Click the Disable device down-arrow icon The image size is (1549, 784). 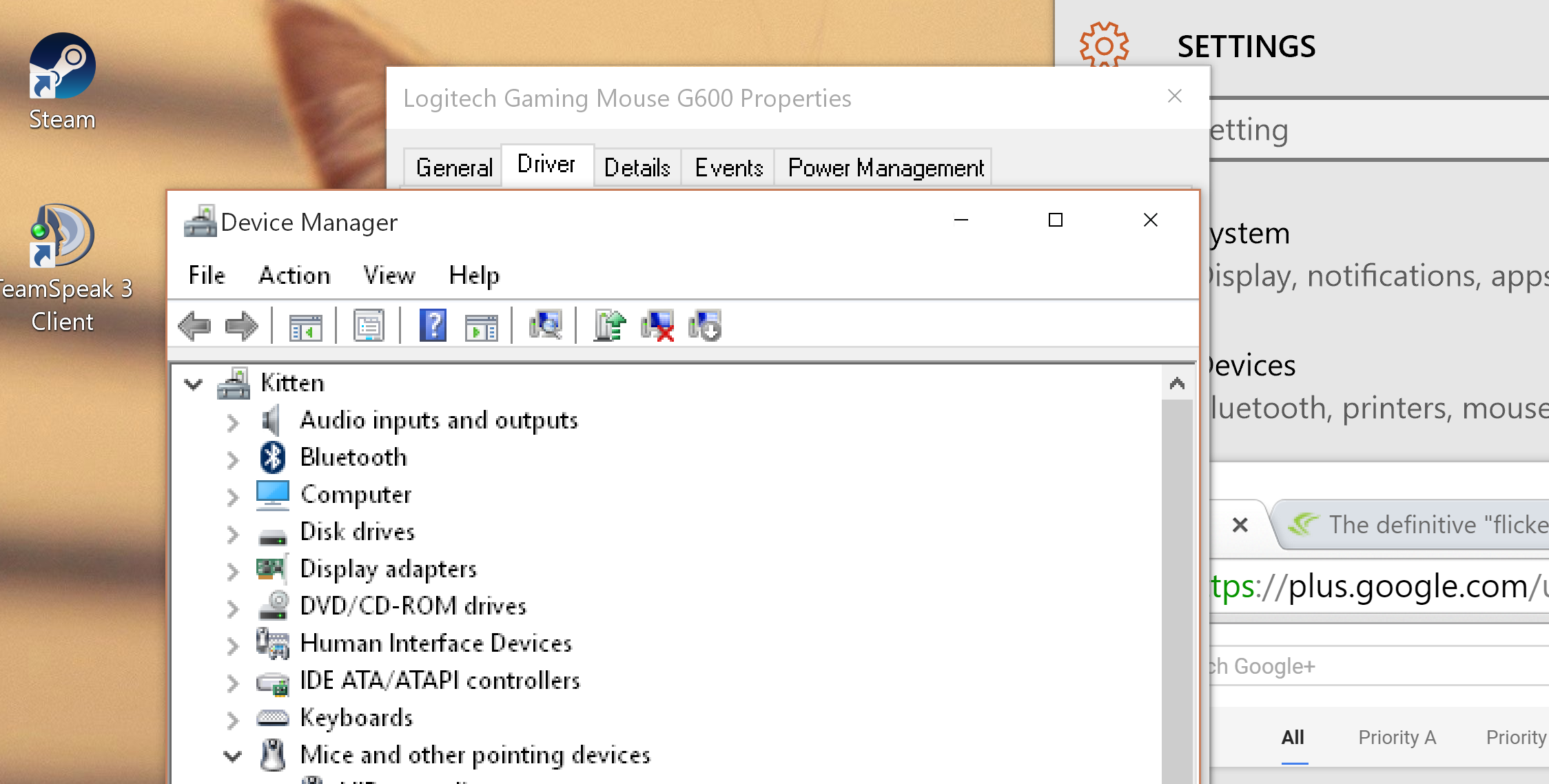pos(704,325)
